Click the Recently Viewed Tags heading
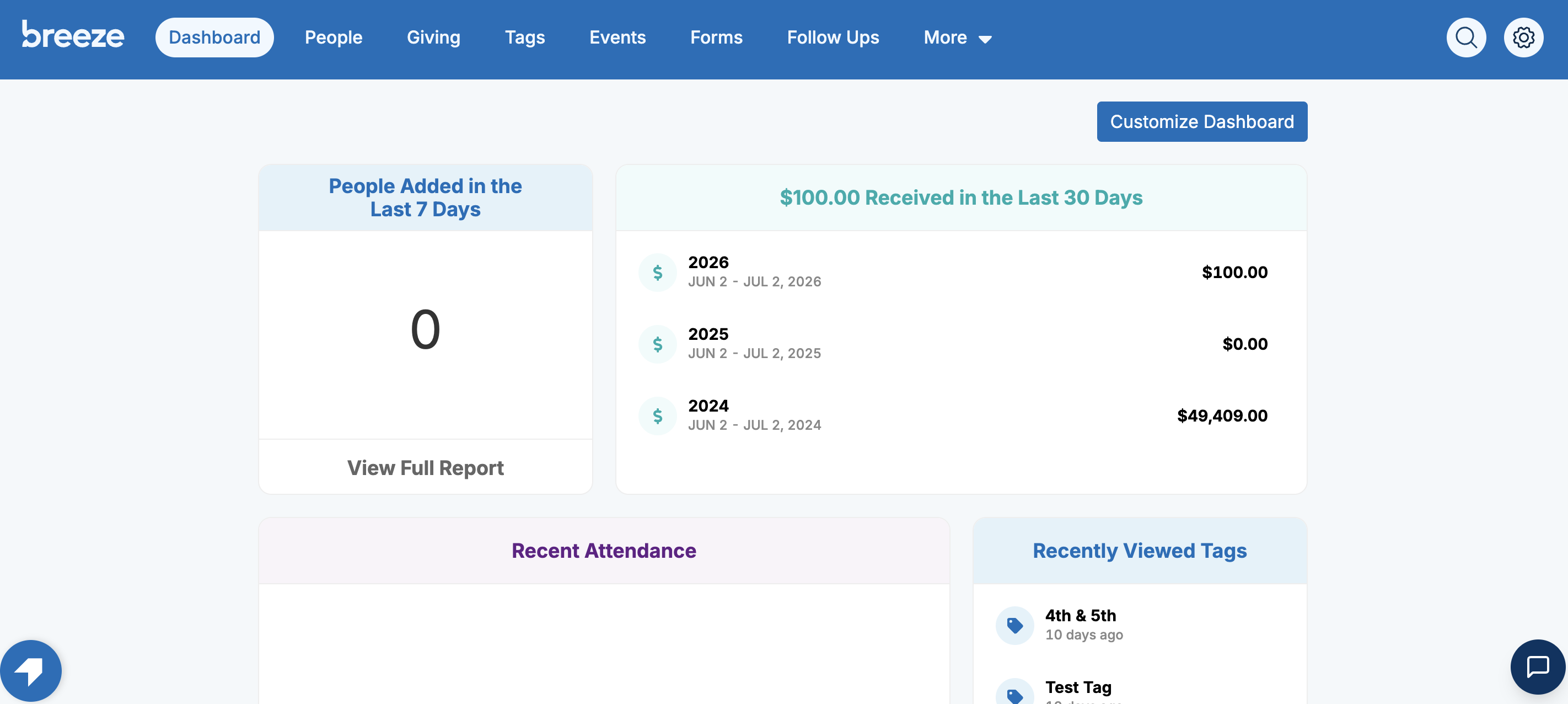 pyautogui.click(x=1140, y=551)
